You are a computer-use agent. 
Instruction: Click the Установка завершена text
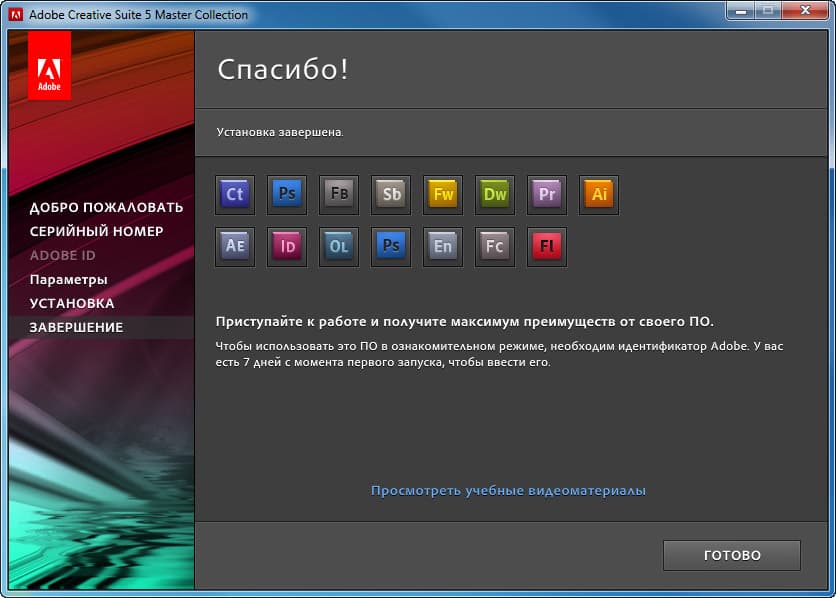click(280, 132)
